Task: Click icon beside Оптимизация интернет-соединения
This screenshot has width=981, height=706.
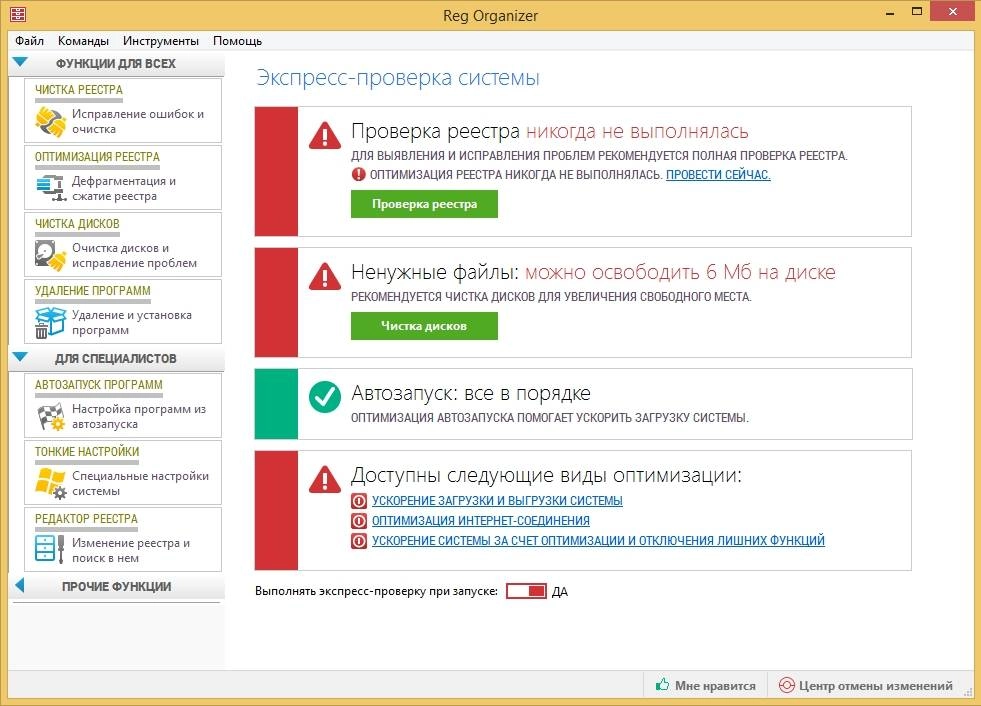Action: point(359,521)
